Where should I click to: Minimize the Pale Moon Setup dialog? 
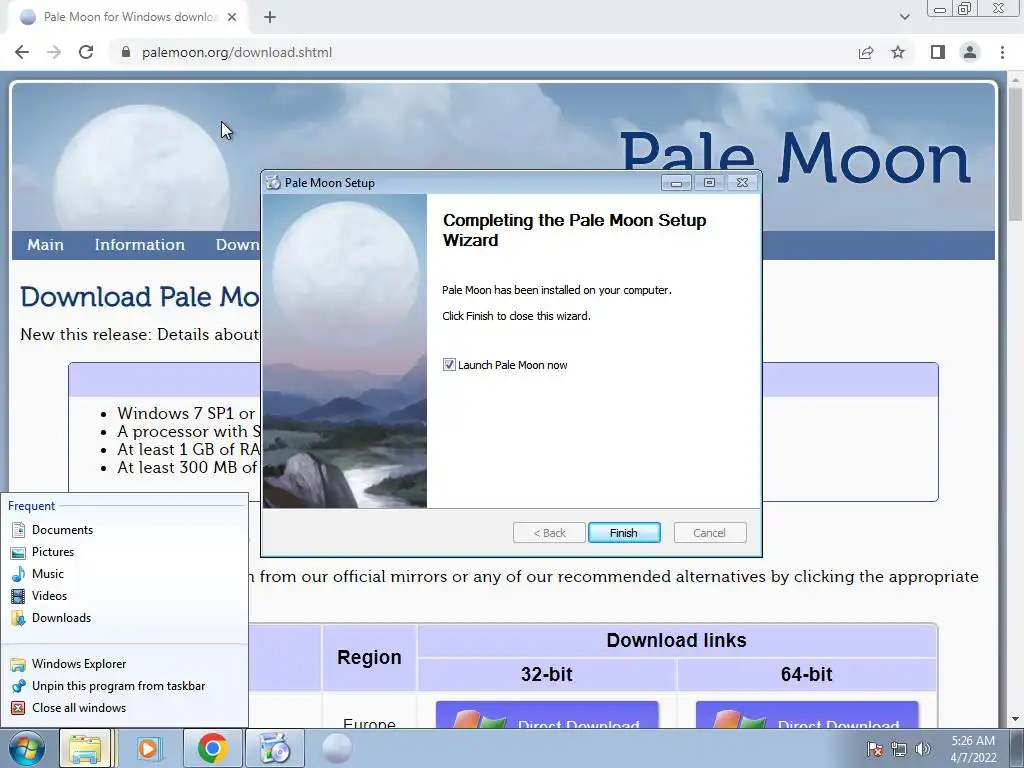click(x=677, y=183)
